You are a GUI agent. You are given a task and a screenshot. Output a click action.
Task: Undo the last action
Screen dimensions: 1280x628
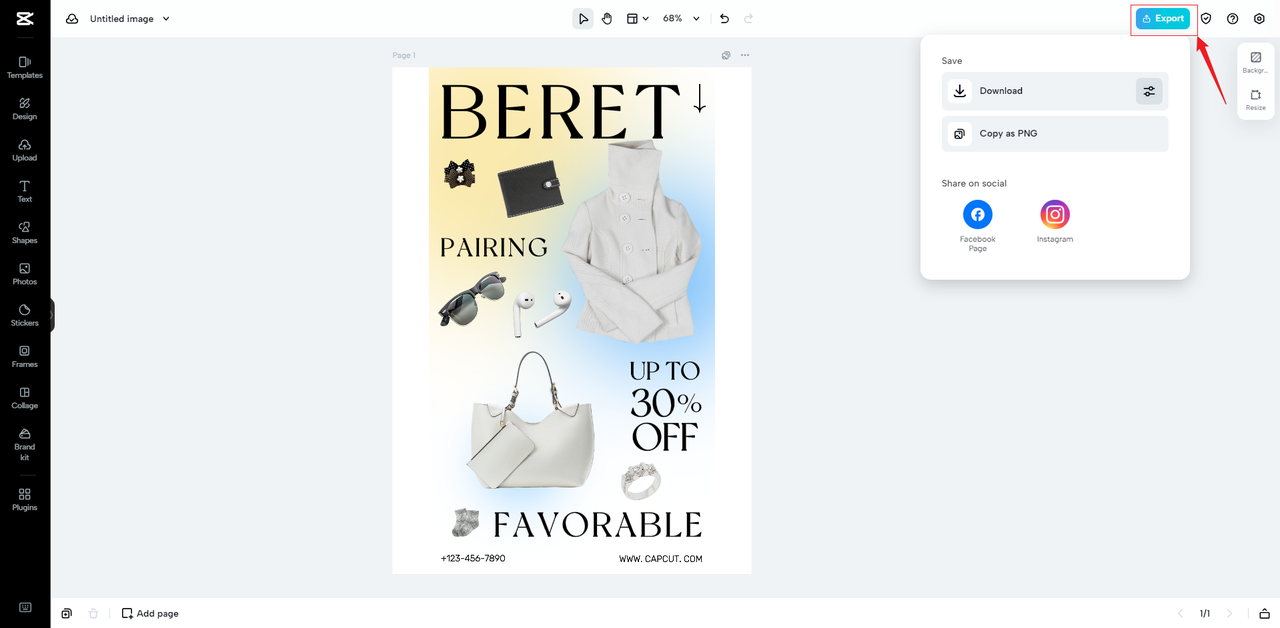click(x=724, y=19)
